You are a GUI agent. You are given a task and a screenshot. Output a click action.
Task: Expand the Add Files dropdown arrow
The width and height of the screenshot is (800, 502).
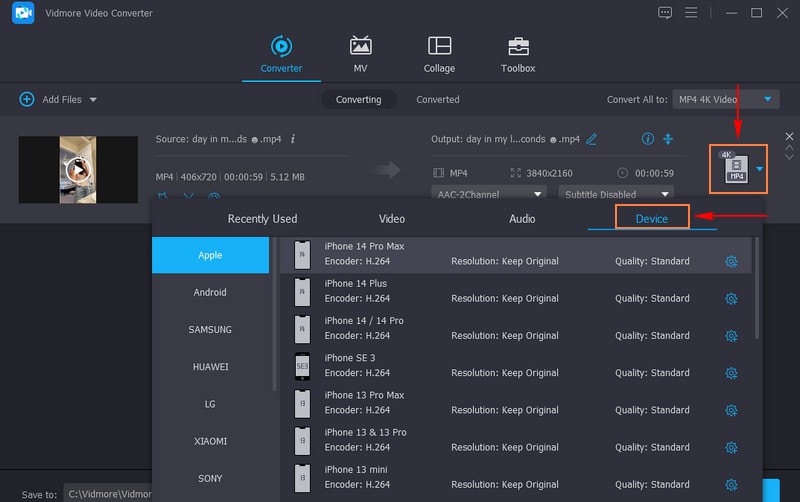pos(93,100)
